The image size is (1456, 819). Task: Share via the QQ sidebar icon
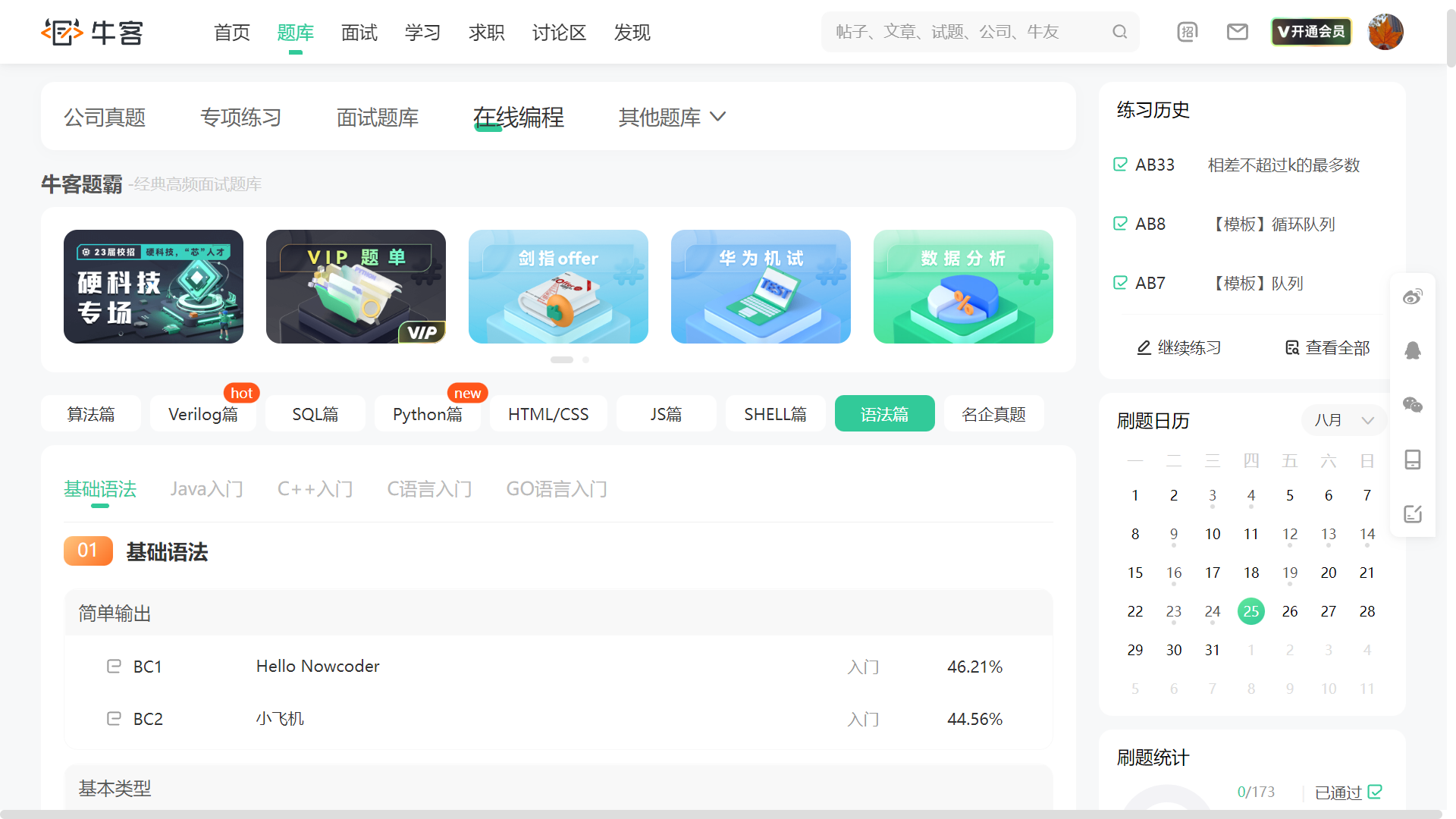coord(1412,350)
